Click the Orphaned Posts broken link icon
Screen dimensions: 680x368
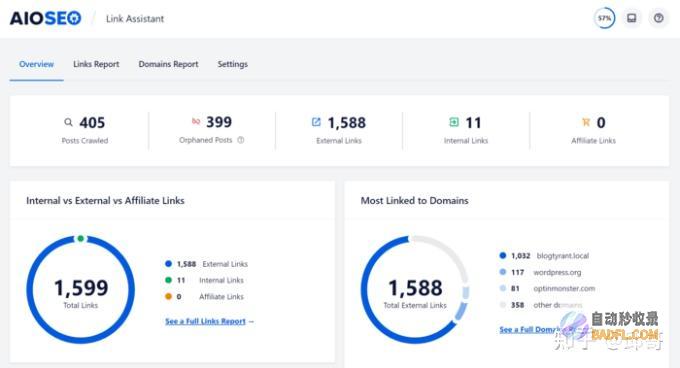[196, 121]
